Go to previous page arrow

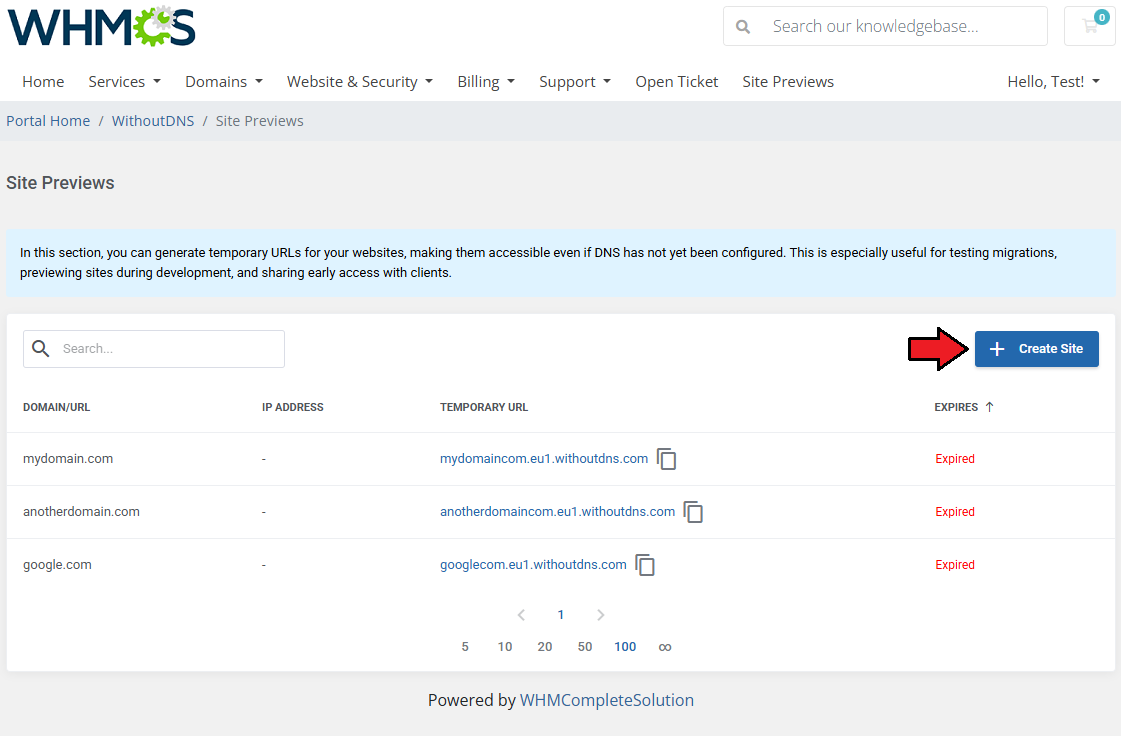[521, 615]
